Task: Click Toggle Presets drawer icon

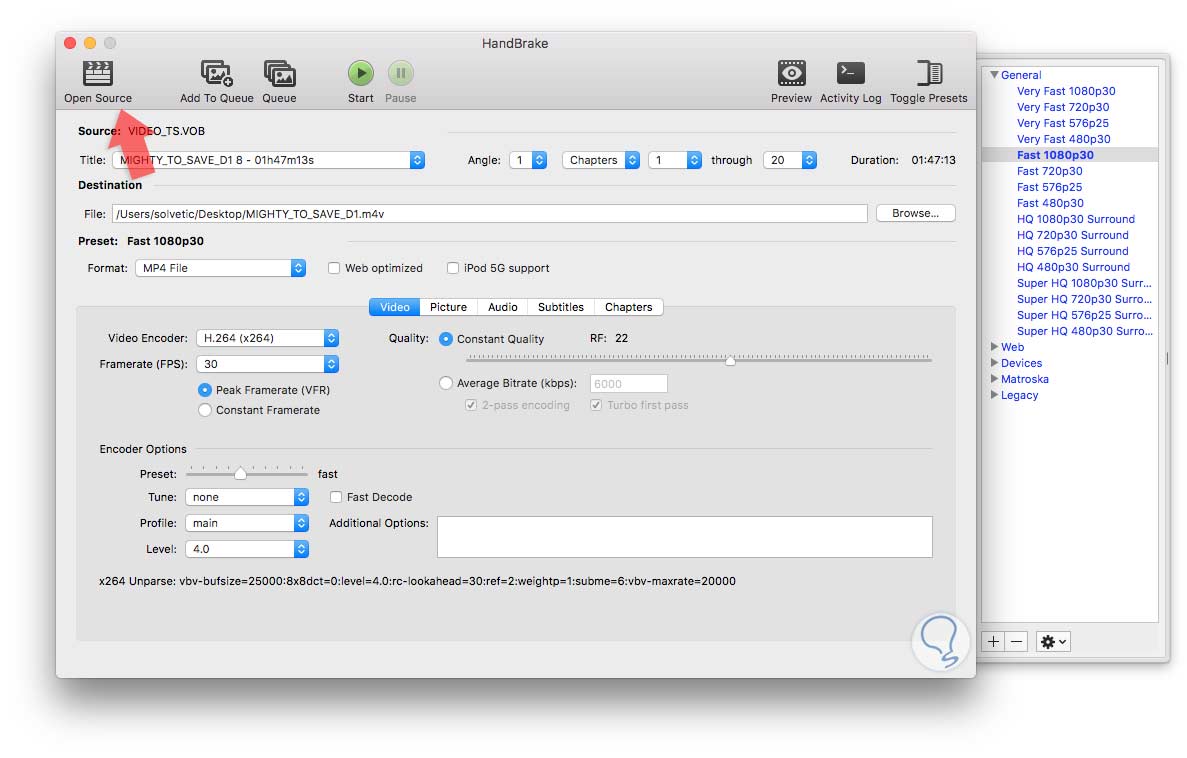Action: (x=929, y=73)
